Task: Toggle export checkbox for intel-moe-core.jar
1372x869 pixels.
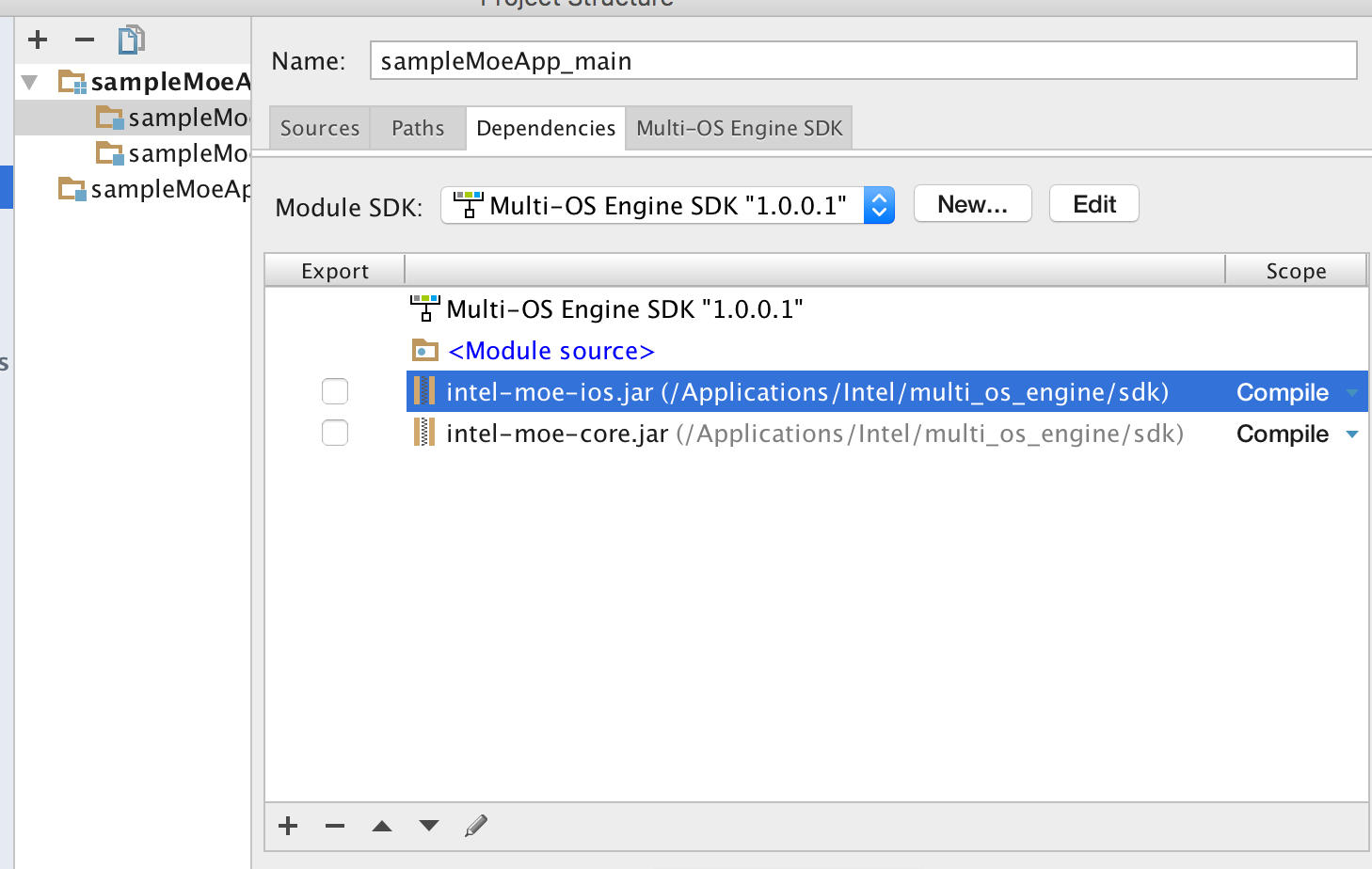Action: (x=335, y=433)
